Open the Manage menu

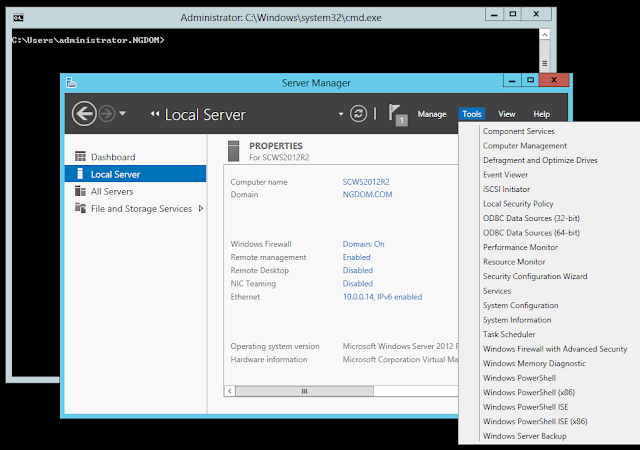coord(431,114)
